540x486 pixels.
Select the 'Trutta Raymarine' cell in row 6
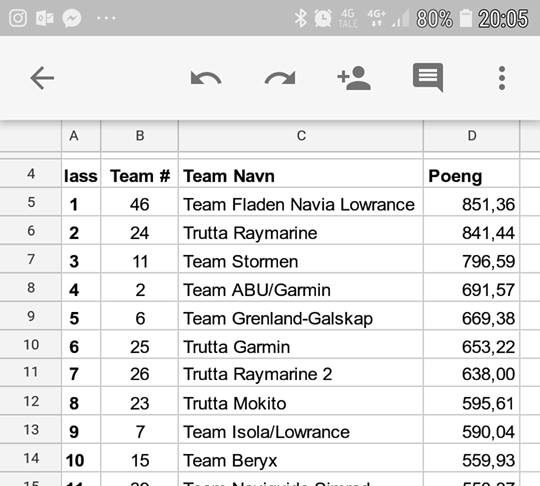click(x=301, y=230)
